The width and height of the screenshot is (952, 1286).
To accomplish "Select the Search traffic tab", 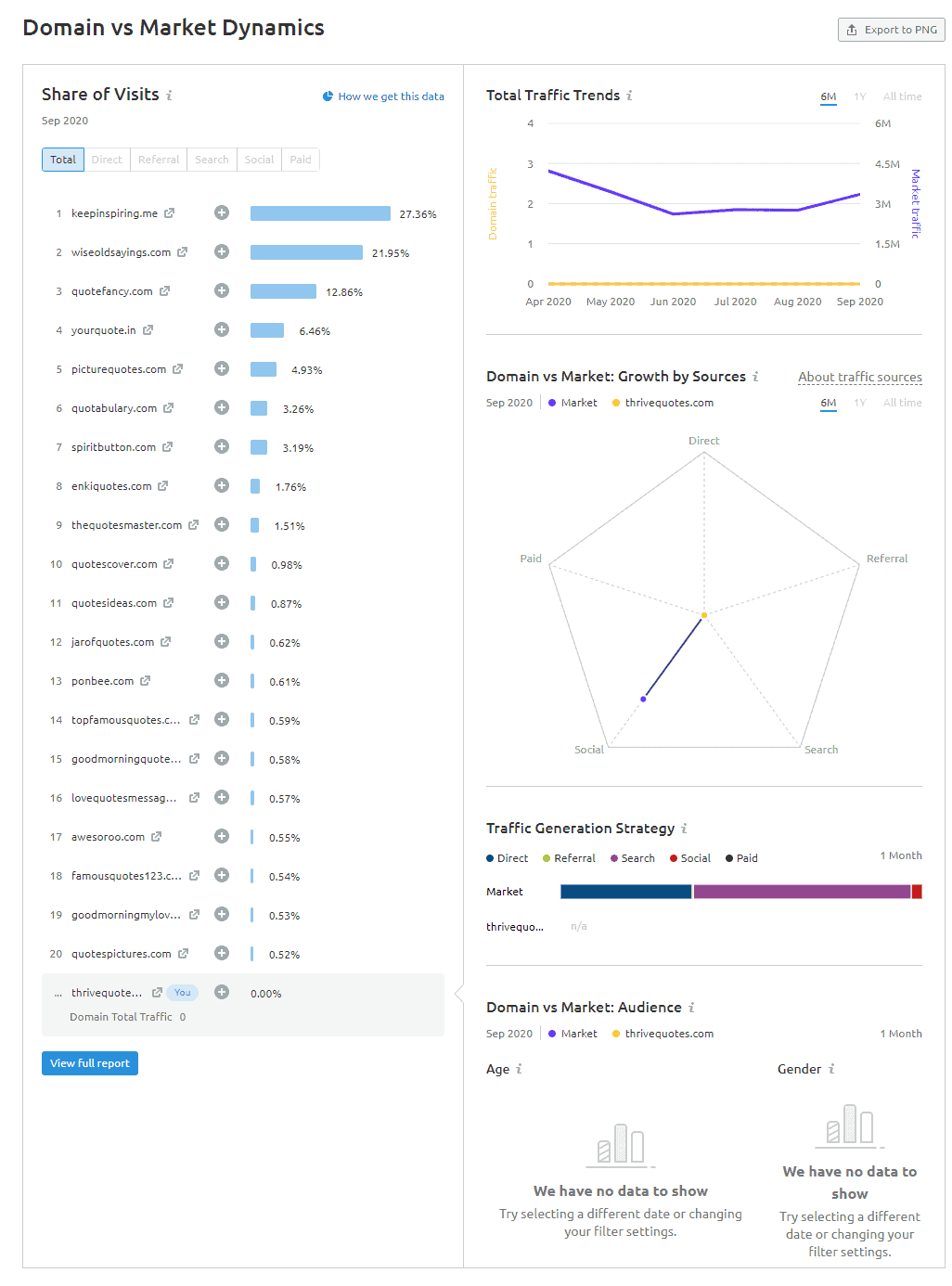I will pos(212,160).
